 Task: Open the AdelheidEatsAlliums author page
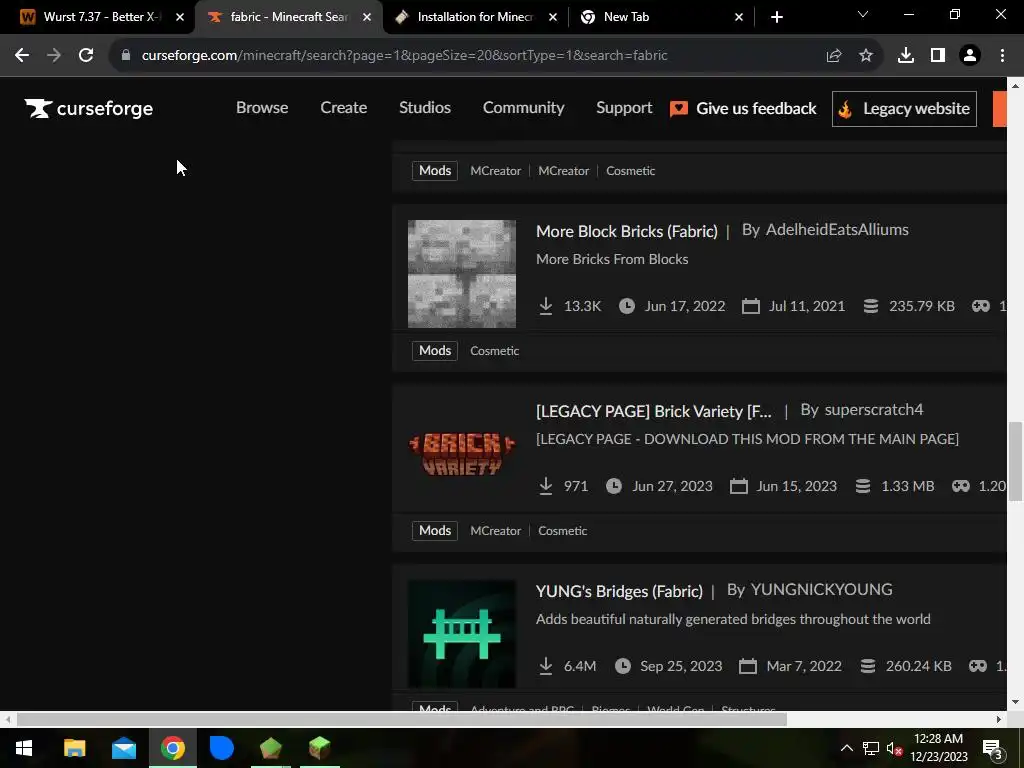click(837, 230)
